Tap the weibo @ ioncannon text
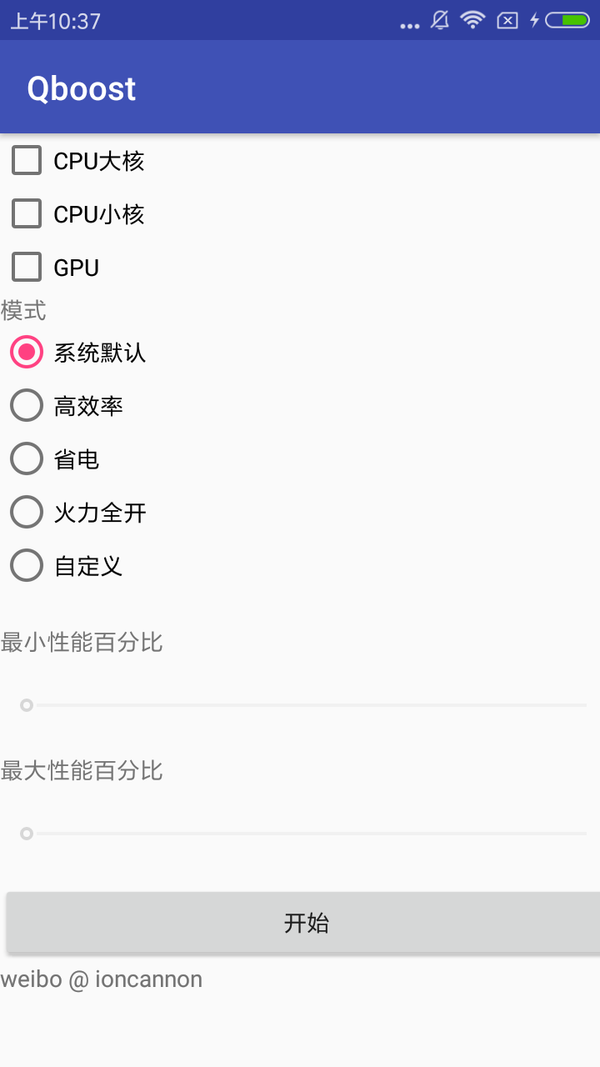Image resolution: width=600 pixels, height=1067 pixels. (102, 979)
